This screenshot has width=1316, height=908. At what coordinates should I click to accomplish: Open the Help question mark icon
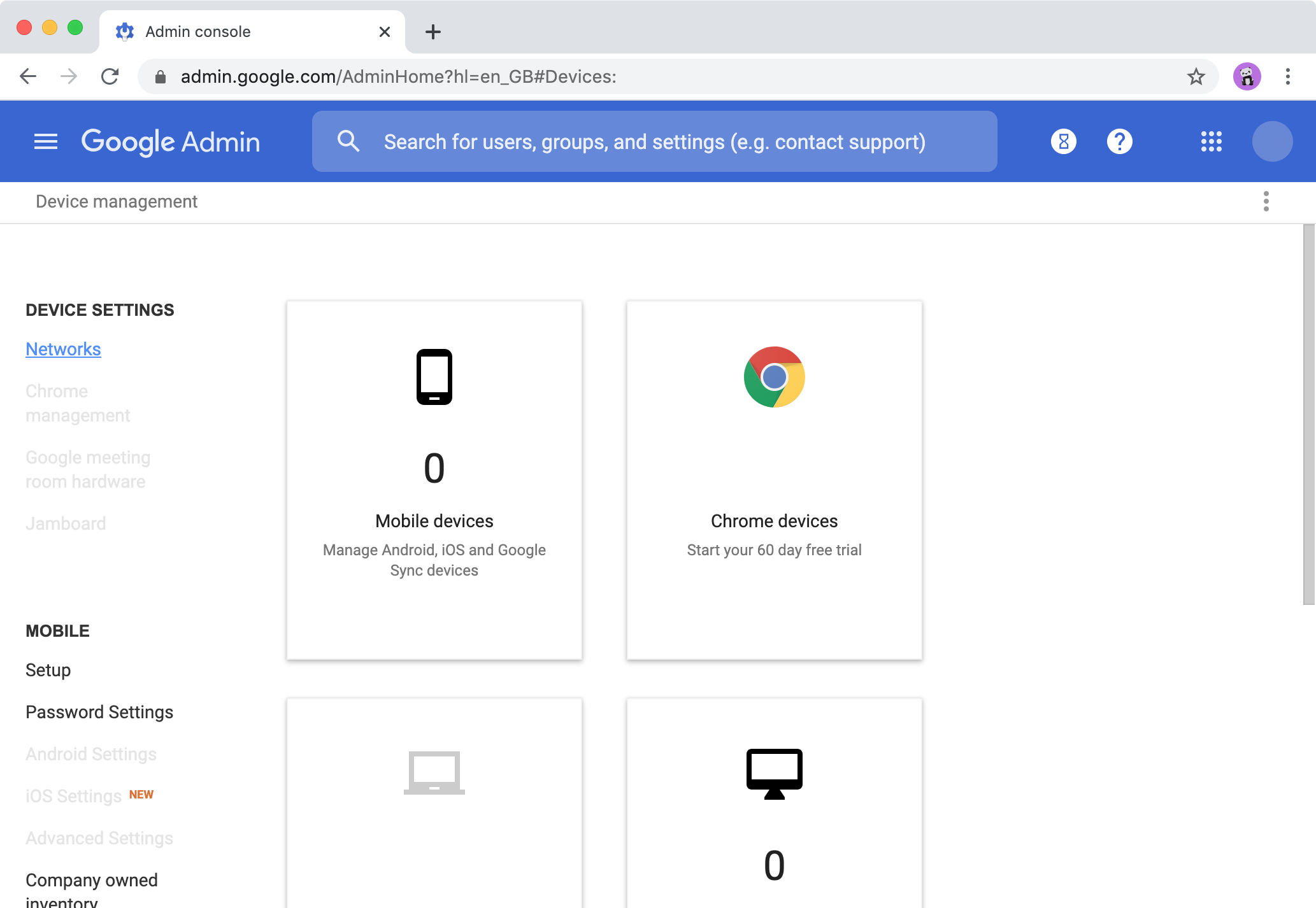(x=1120, y=141)
